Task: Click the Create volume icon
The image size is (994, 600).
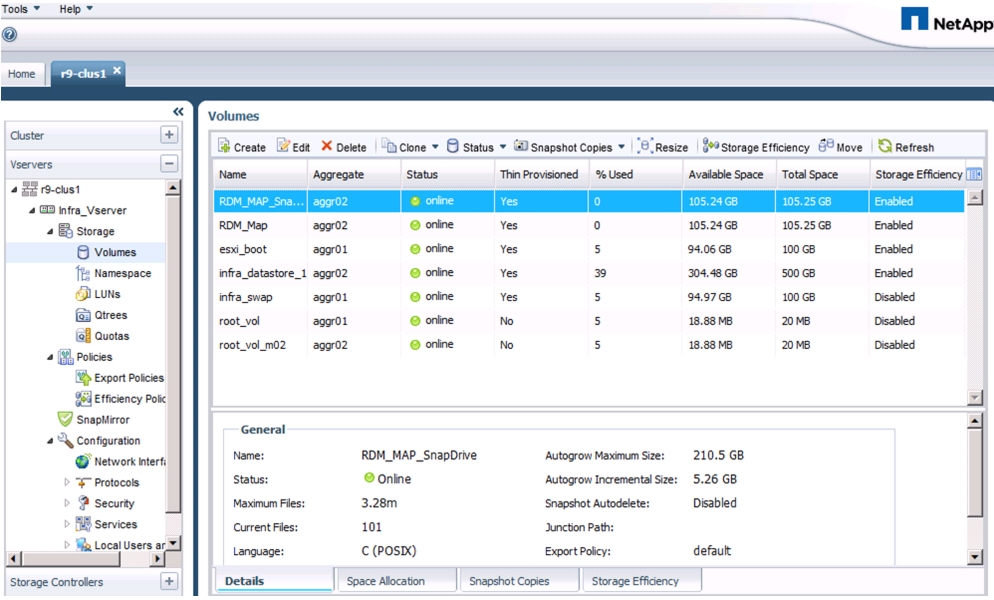Action: coord(224,146)
